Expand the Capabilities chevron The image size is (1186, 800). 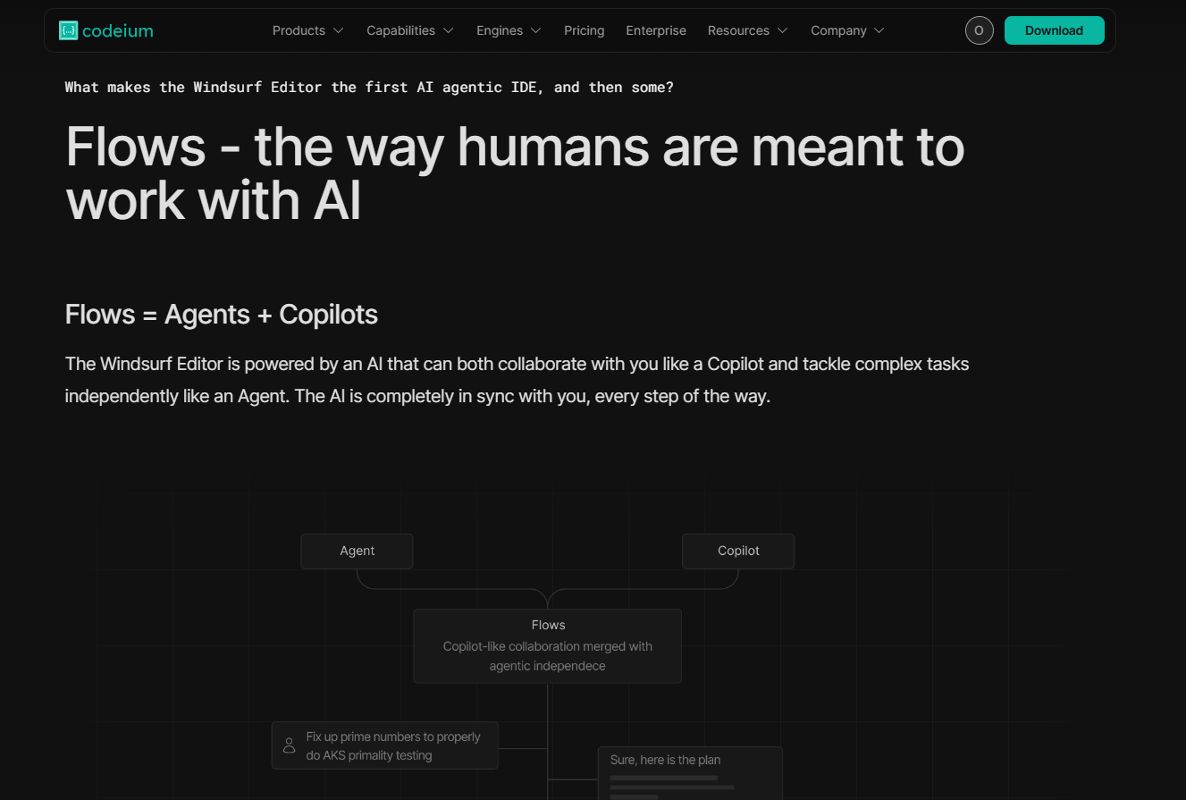[x=448, y=30]
